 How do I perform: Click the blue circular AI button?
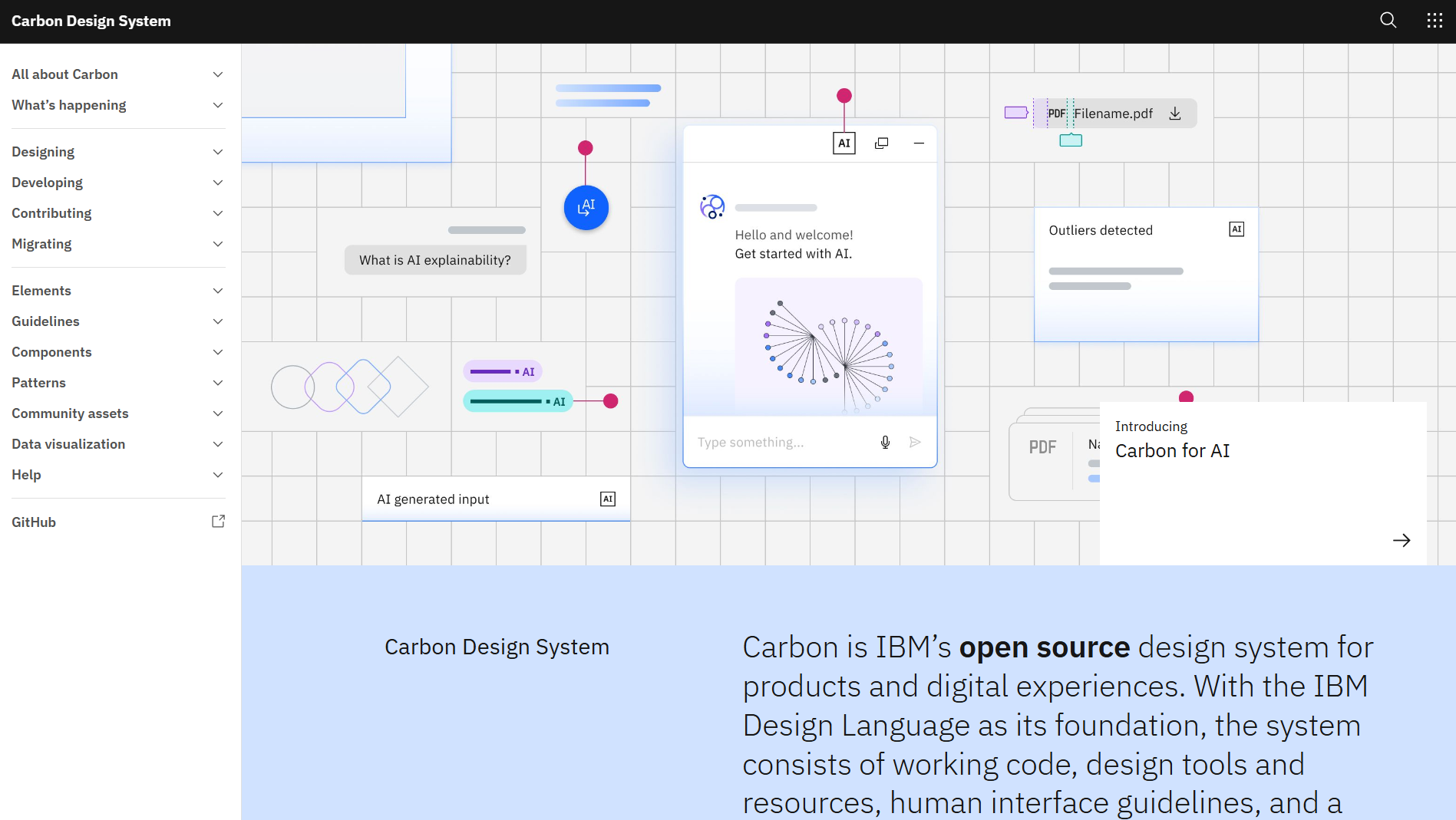click(x=586, y=208)
